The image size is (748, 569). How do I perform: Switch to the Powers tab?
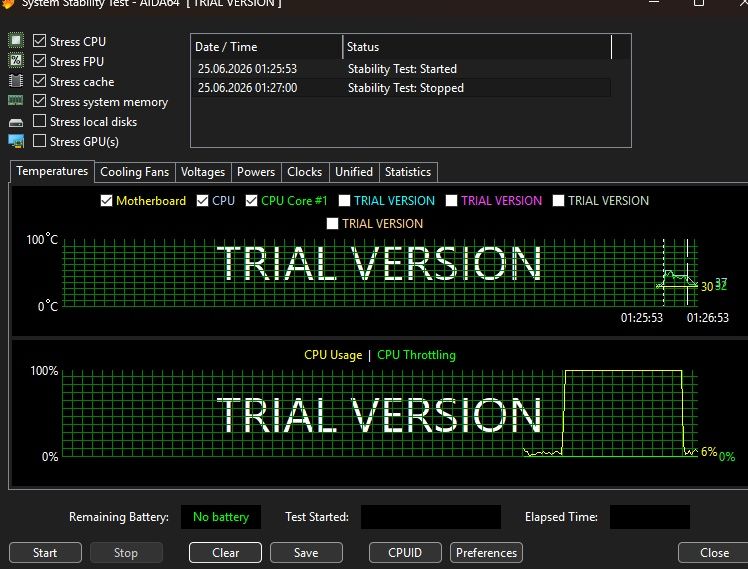pyautogui.click(x=256, y=172)
